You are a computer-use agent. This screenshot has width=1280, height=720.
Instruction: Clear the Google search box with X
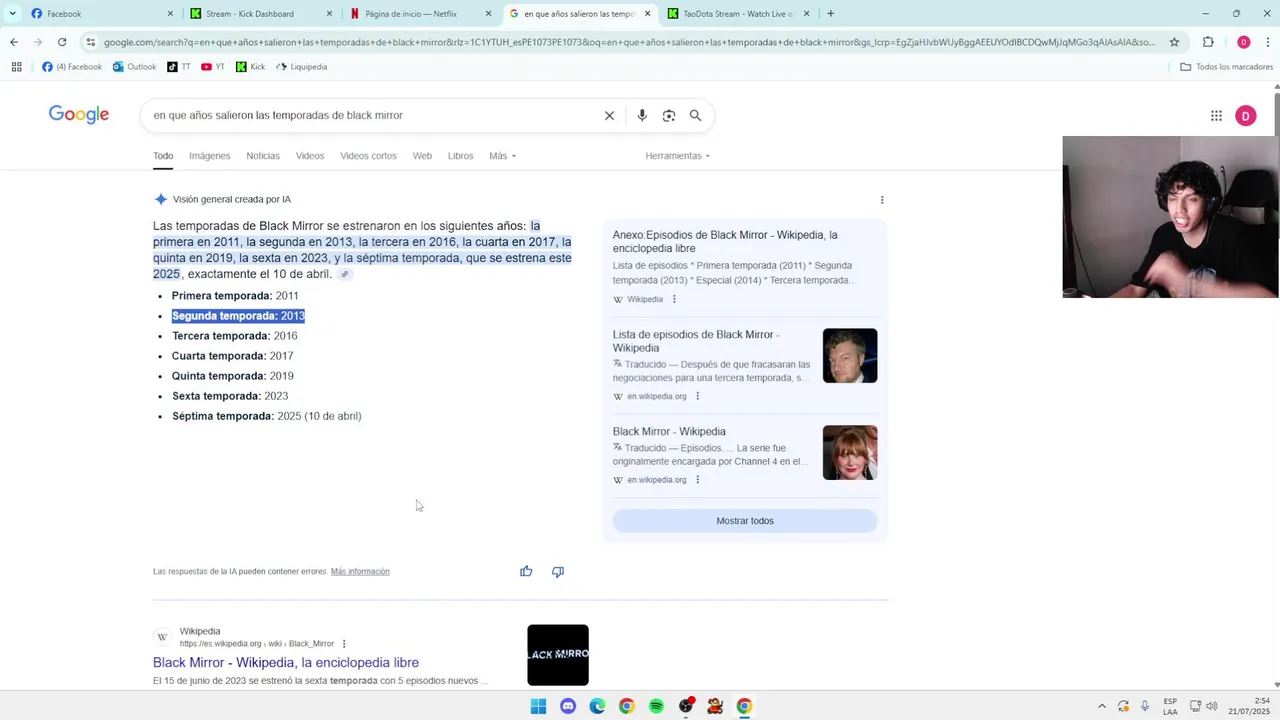(609, 115)
